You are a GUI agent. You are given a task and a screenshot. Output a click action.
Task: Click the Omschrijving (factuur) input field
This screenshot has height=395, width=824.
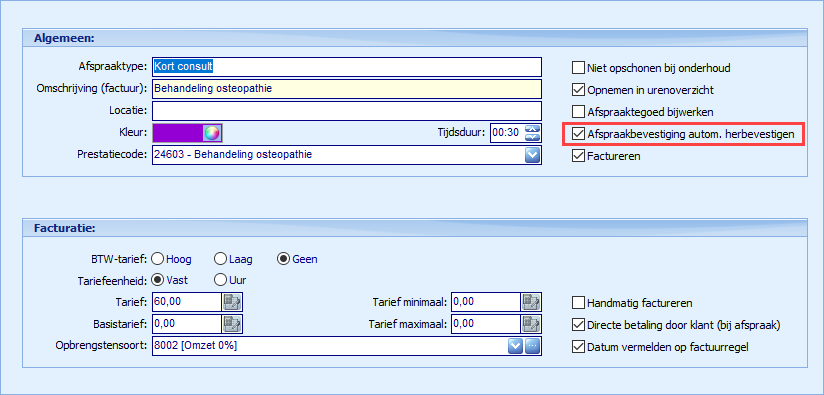(347, 89)
